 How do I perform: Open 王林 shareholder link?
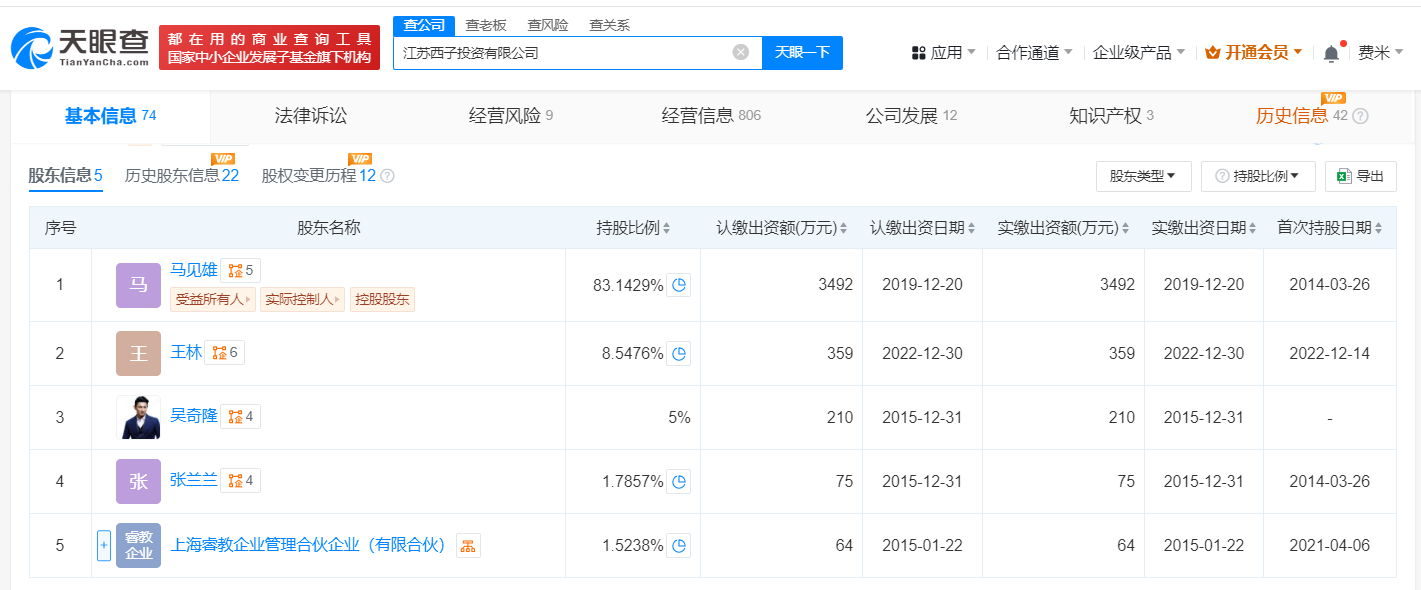point(186,352)
